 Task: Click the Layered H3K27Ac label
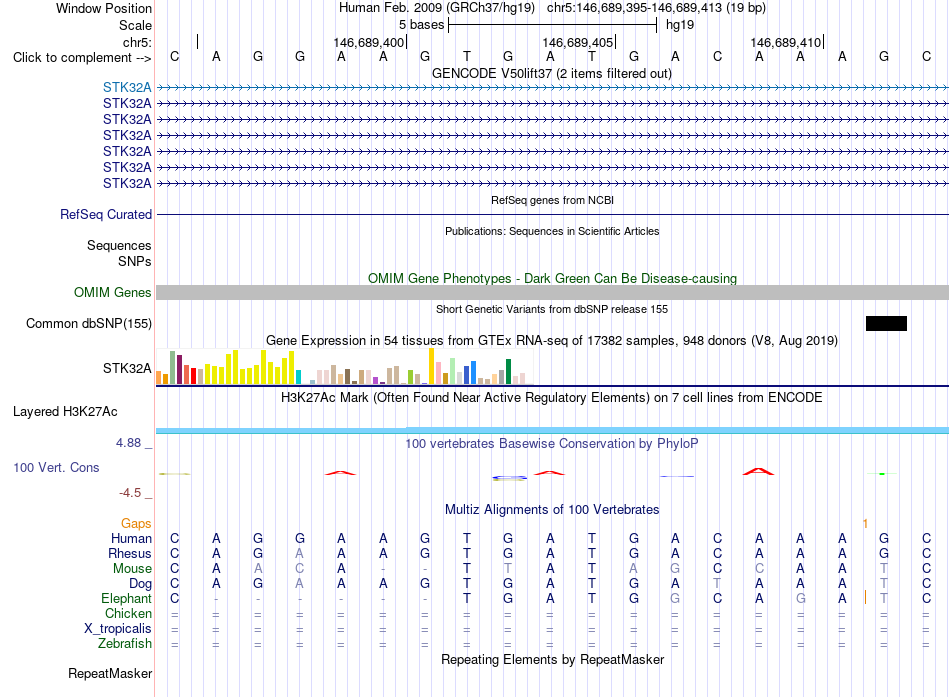click(x=65, y=412)
